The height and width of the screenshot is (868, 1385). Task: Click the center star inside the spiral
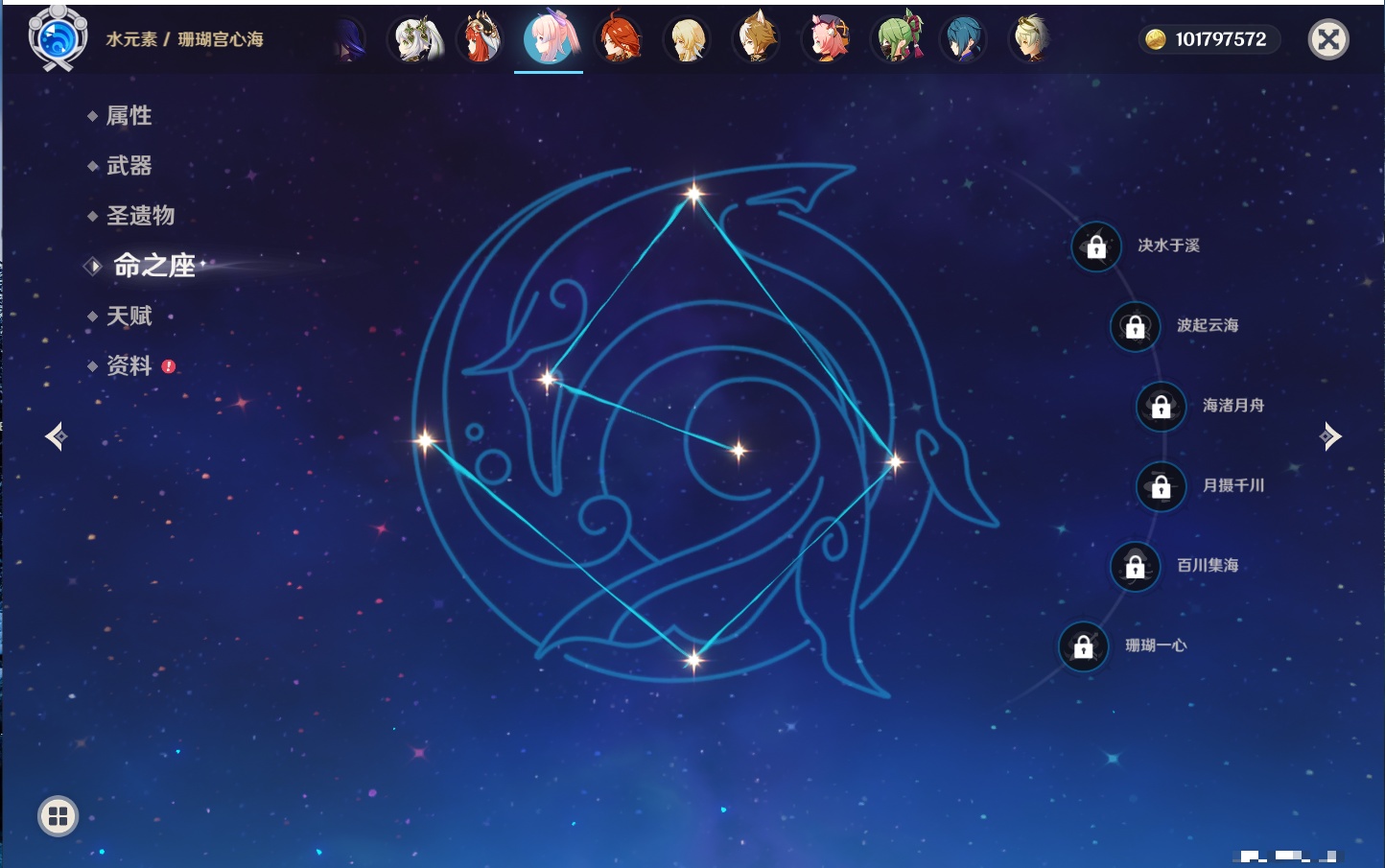pos(739,450)
